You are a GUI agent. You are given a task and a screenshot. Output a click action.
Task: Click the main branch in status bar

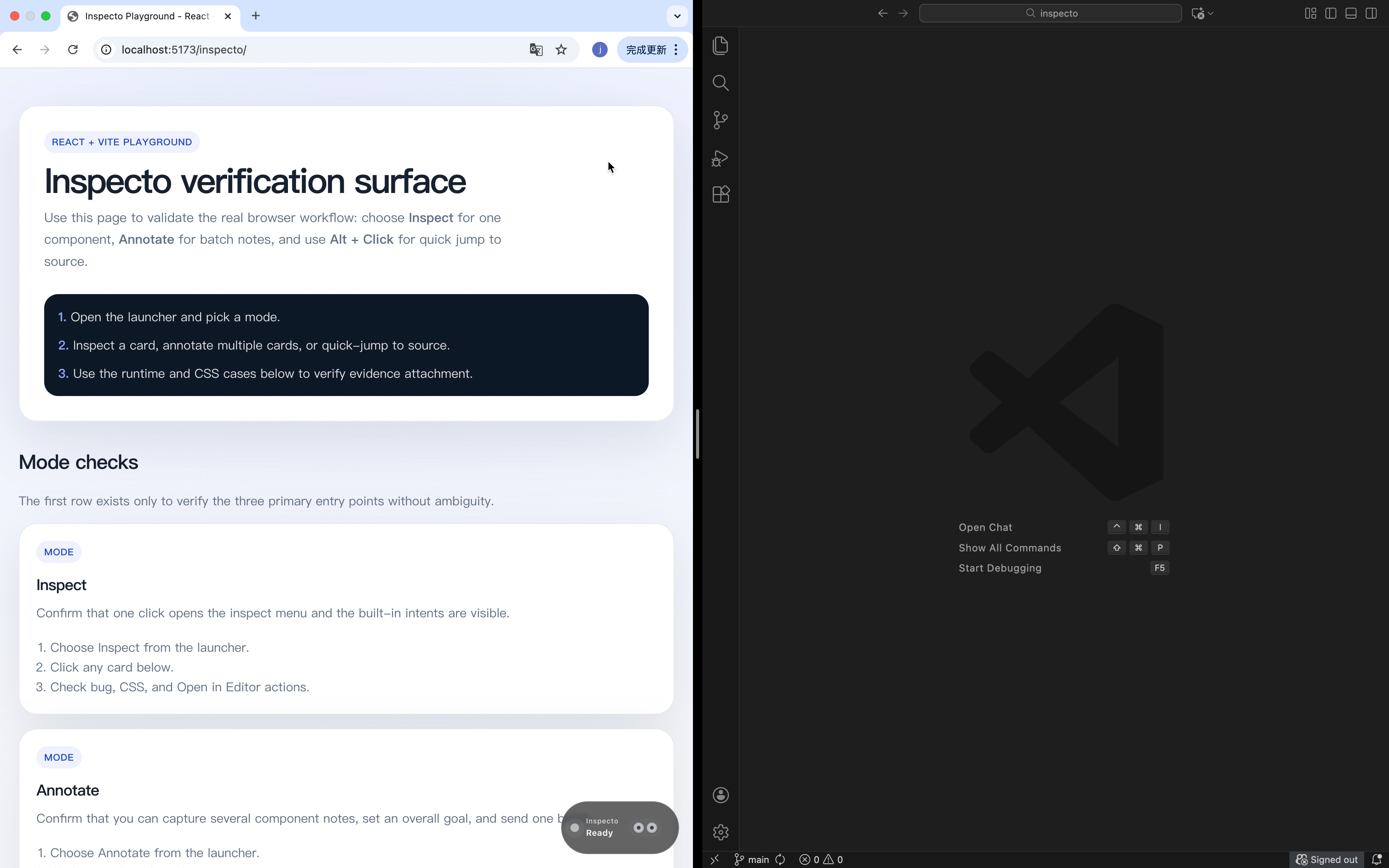752,859
